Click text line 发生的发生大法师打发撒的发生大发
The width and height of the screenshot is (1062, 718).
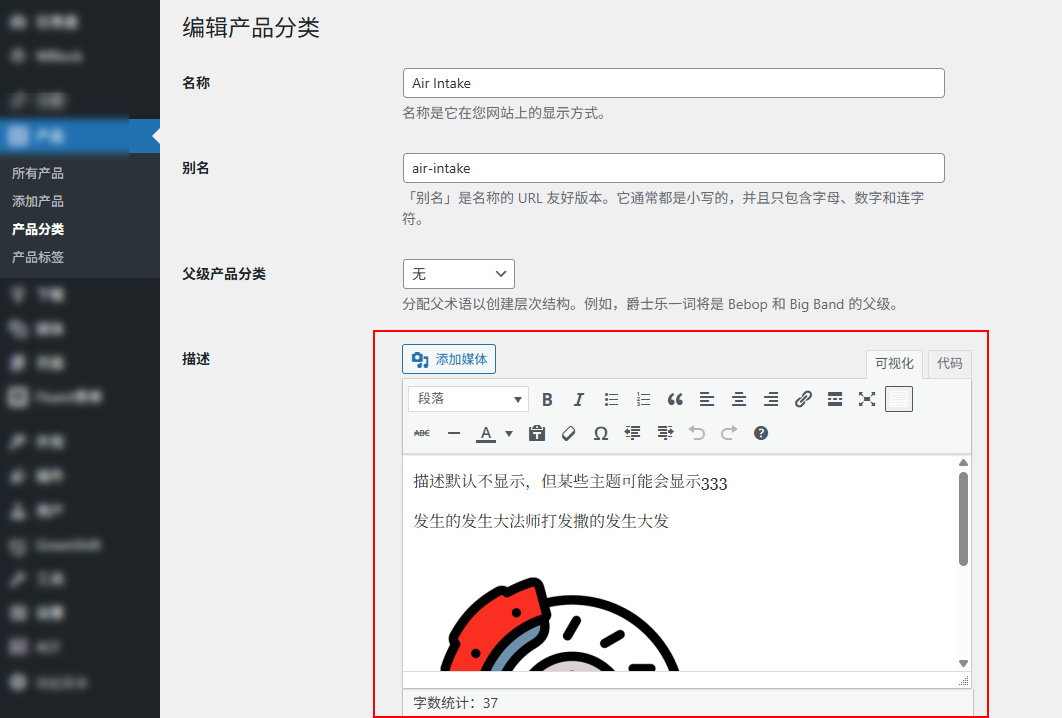pyautogui.click(x=541, y=521)
